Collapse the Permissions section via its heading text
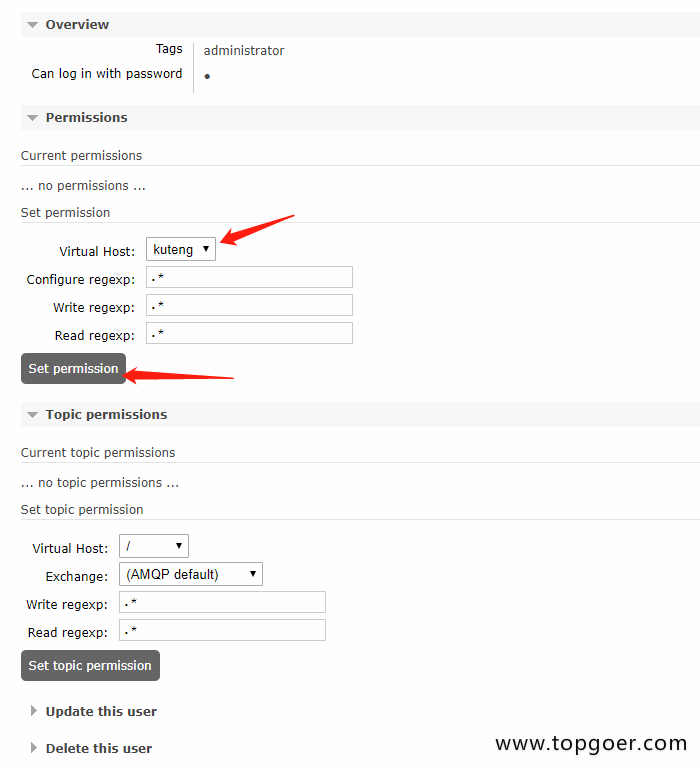 click(86, 118)
